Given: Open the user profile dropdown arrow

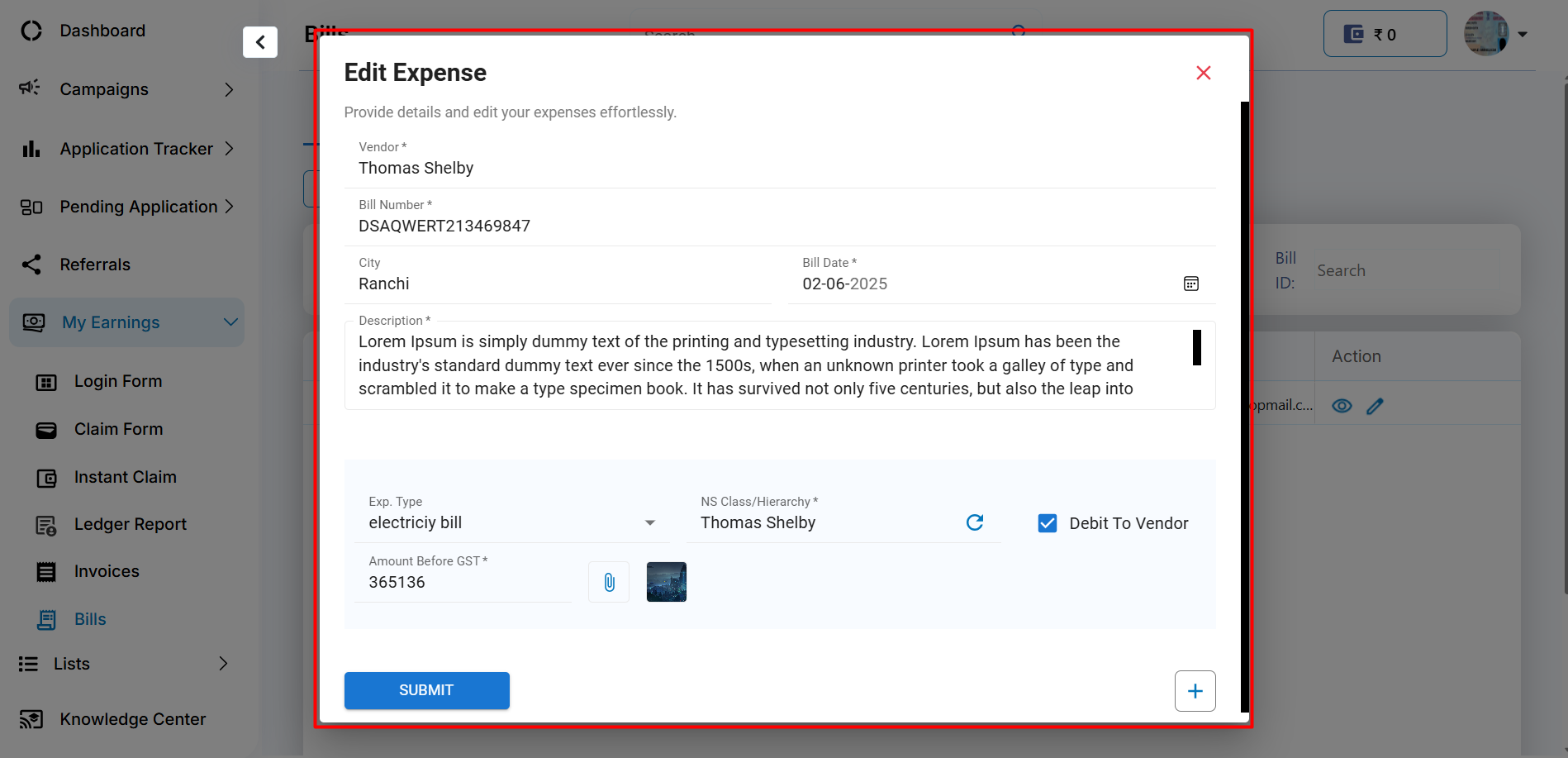Looking at the screenshot, I should 1523,35.
